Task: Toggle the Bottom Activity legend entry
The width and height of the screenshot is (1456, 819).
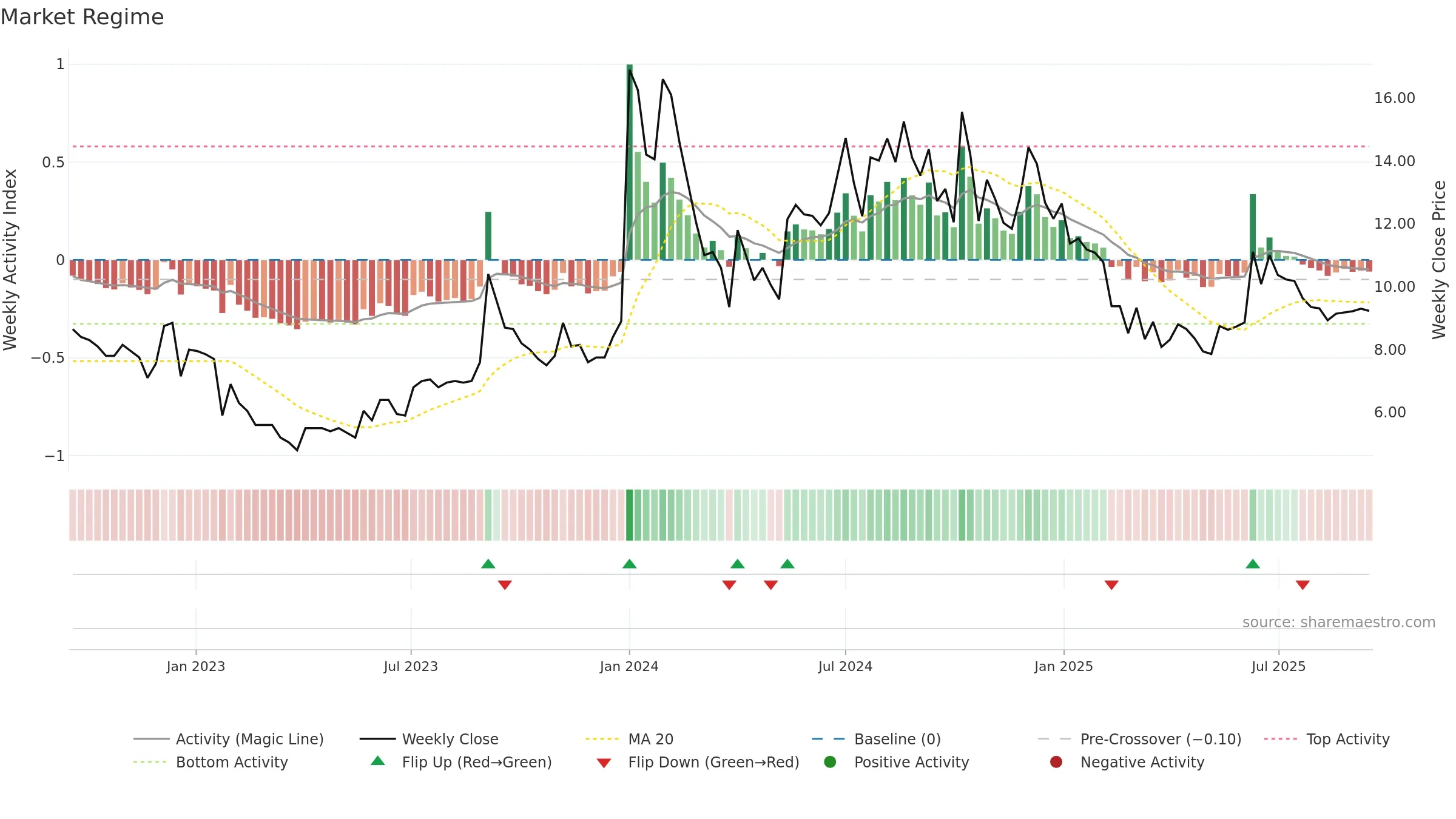Action: [211, 762]
